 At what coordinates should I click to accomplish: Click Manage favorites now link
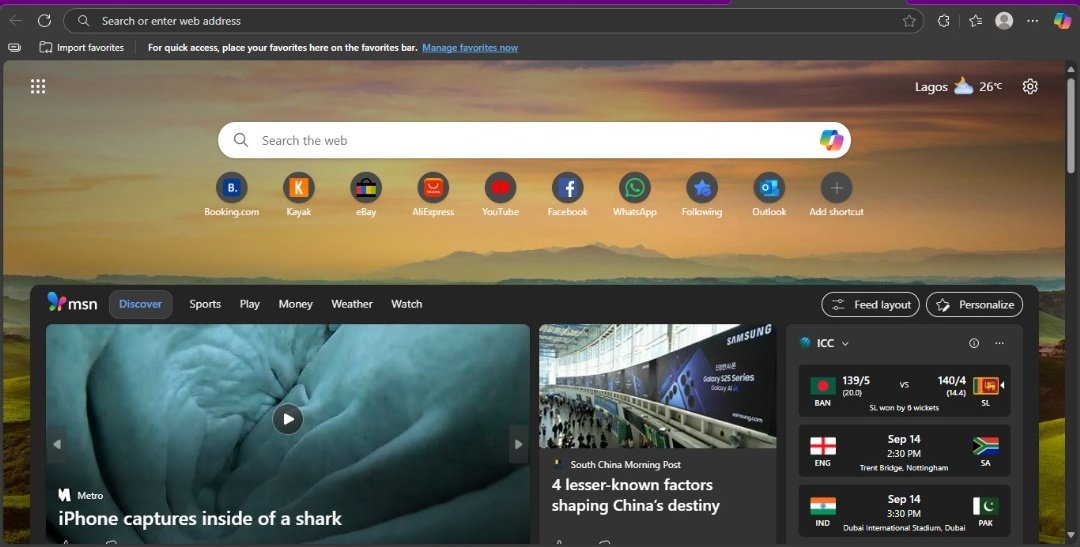tap(470, 48)
